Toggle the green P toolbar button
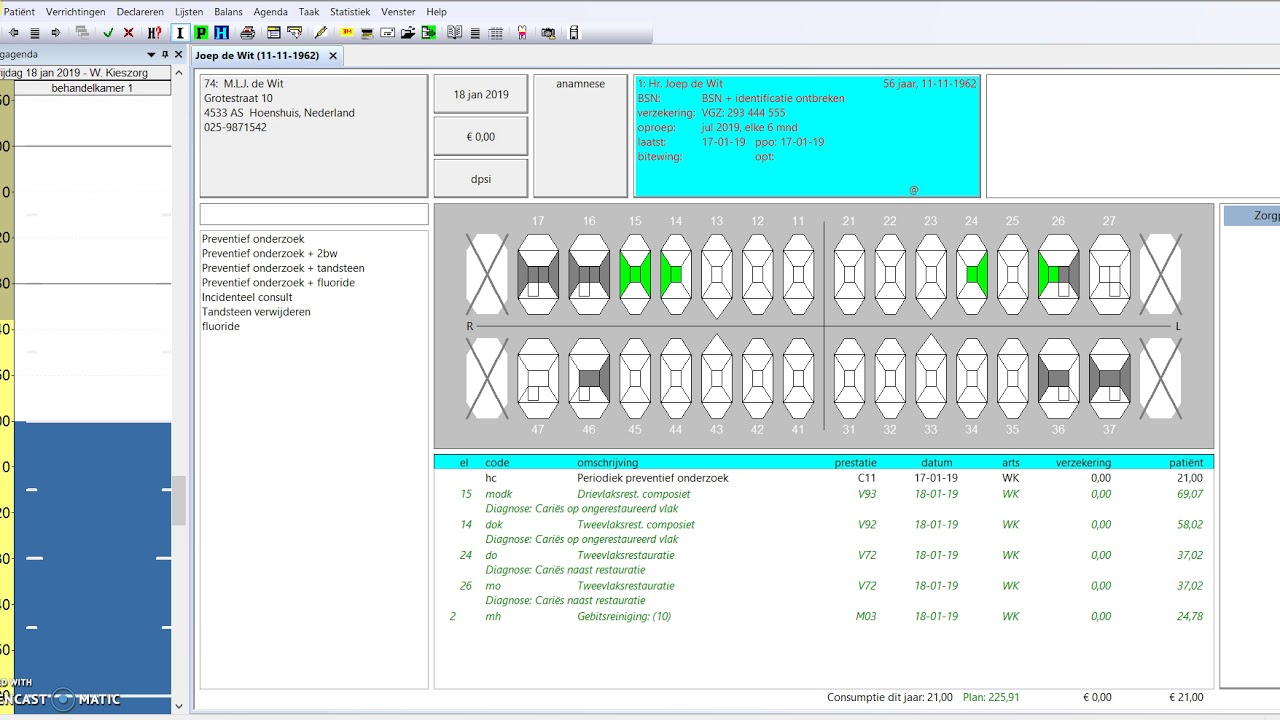The height and width of the screenshot is (720, 1280). point(201,33)
